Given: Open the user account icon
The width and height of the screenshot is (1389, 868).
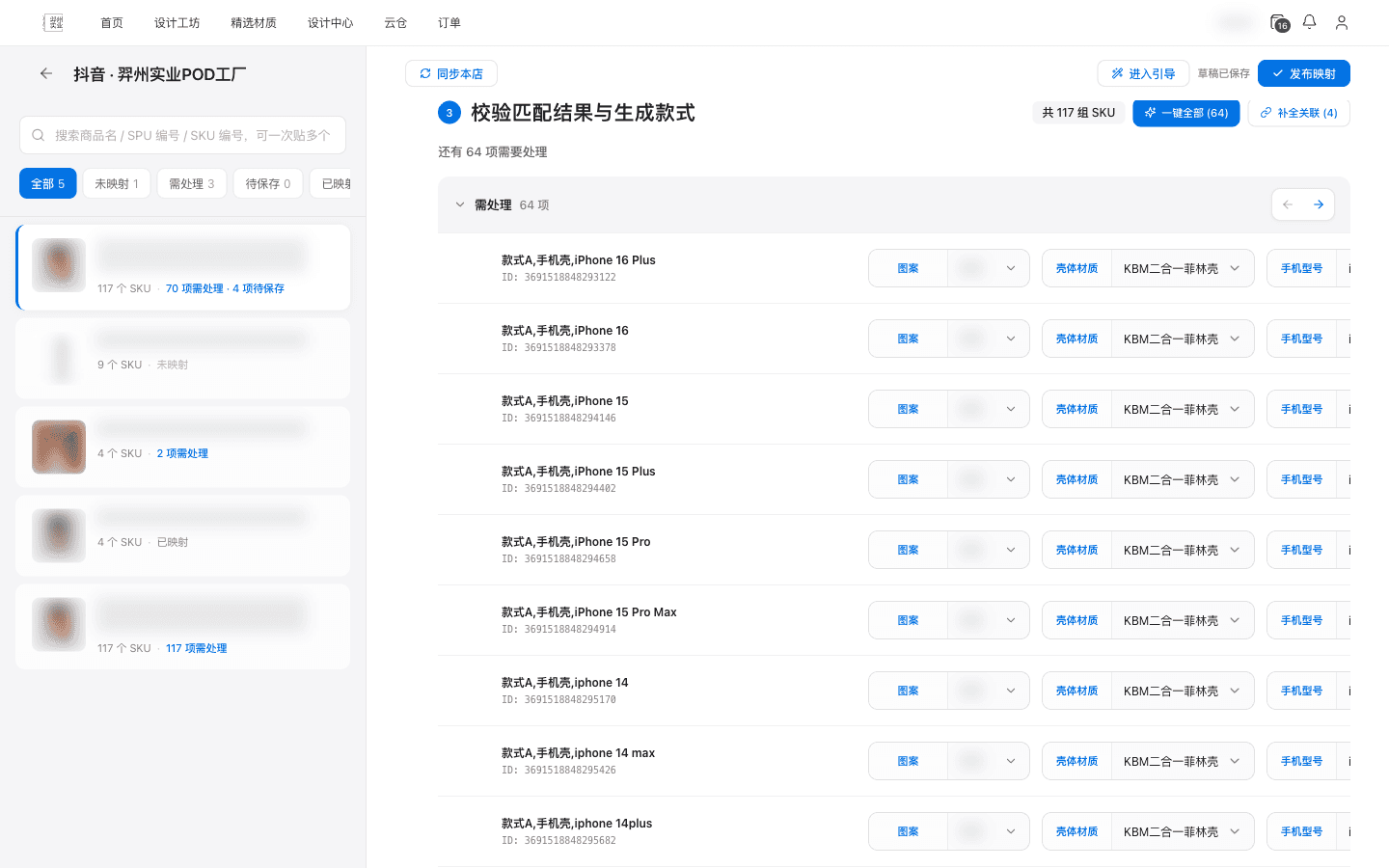Looking at the screenshot, I should (1341, 22).
